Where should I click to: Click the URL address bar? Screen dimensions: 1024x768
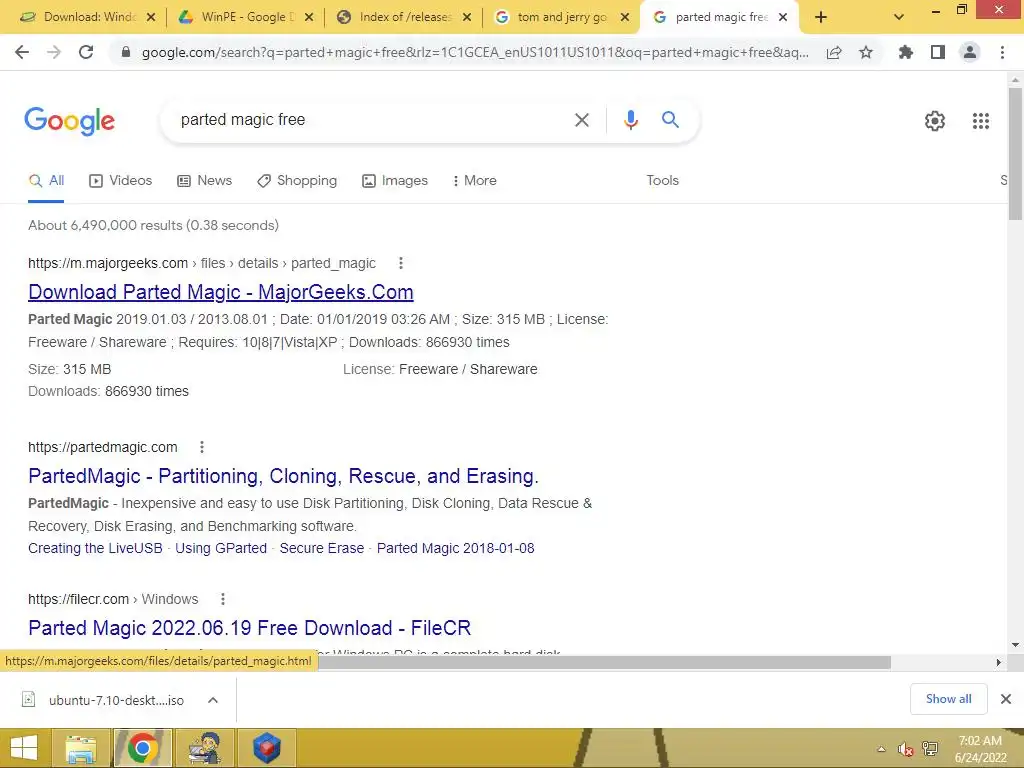[475, 52]
